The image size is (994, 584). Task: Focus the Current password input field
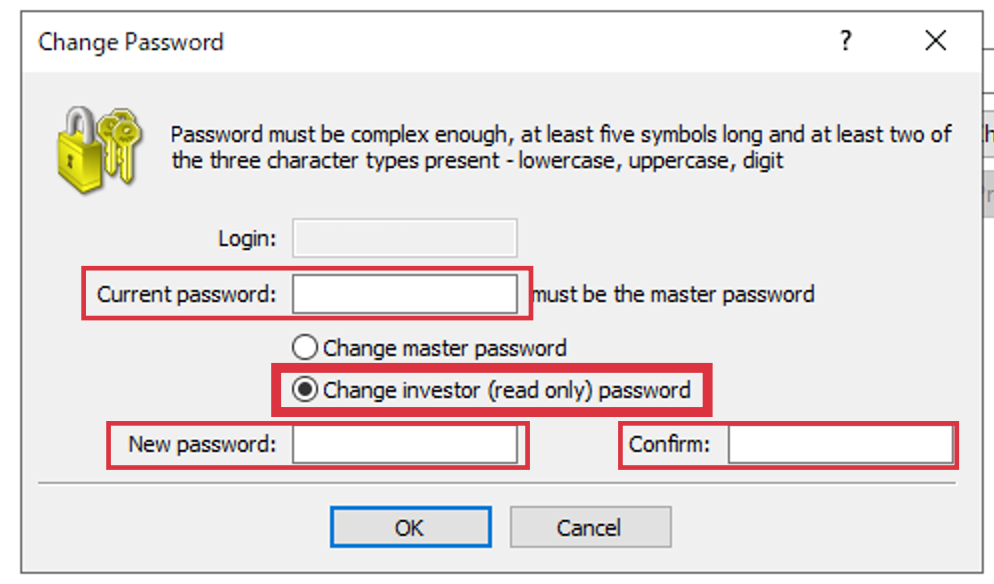[x=404, y=294]
